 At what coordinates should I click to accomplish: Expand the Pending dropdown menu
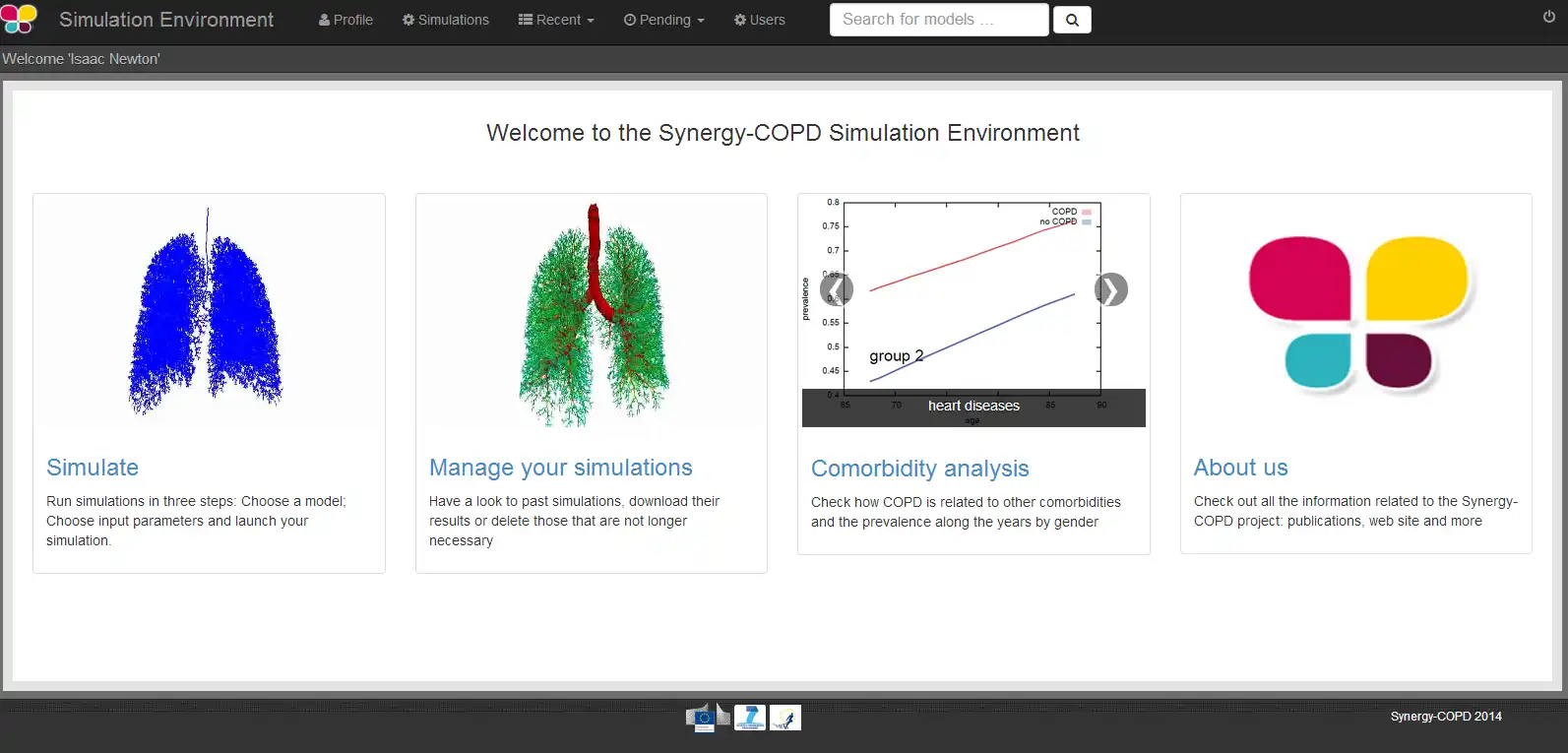pos(664,20)
